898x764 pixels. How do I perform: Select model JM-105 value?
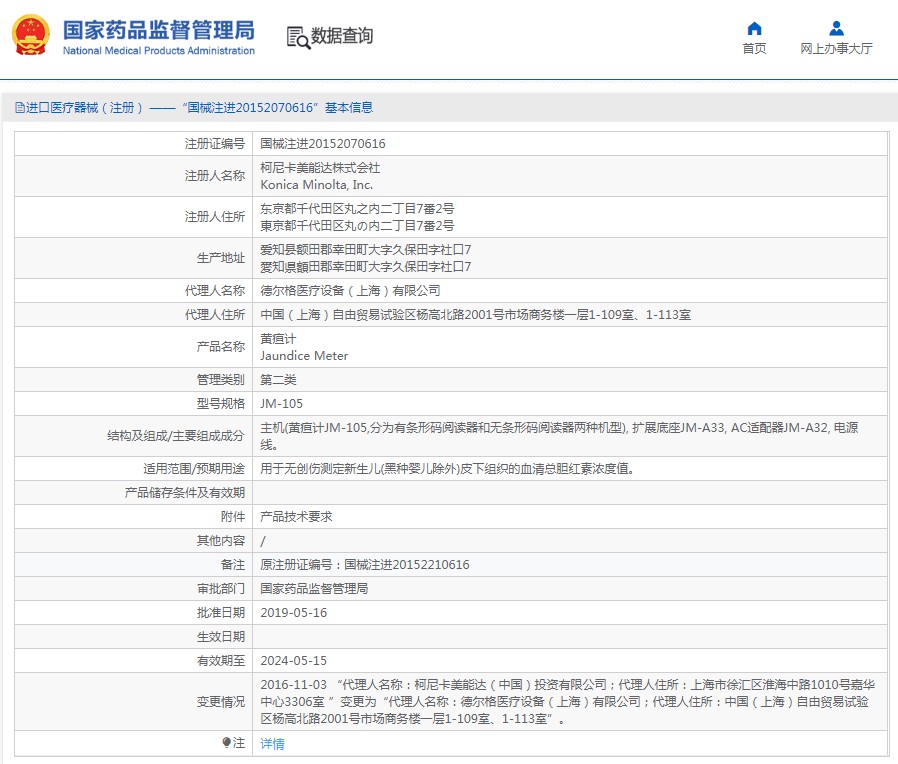pyautogui.click(x=281, y=404)
